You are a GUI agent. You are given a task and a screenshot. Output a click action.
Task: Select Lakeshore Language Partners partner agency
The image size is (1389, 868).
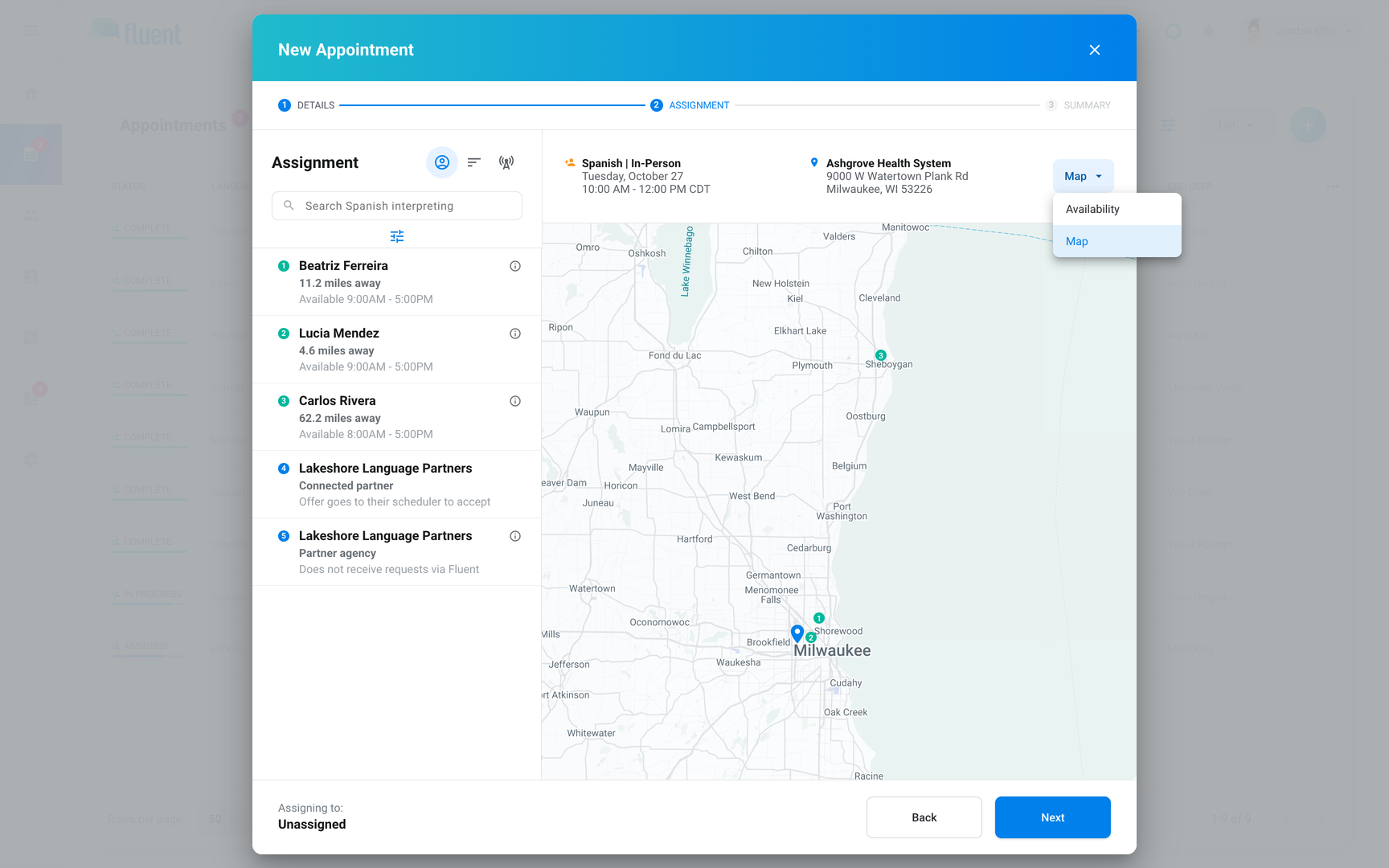[x=397, y=552]
